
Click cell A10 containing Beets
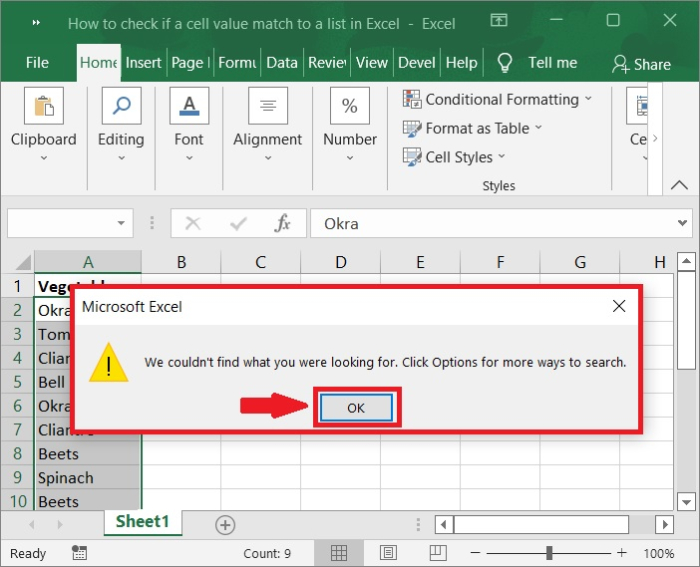(88, 501)
